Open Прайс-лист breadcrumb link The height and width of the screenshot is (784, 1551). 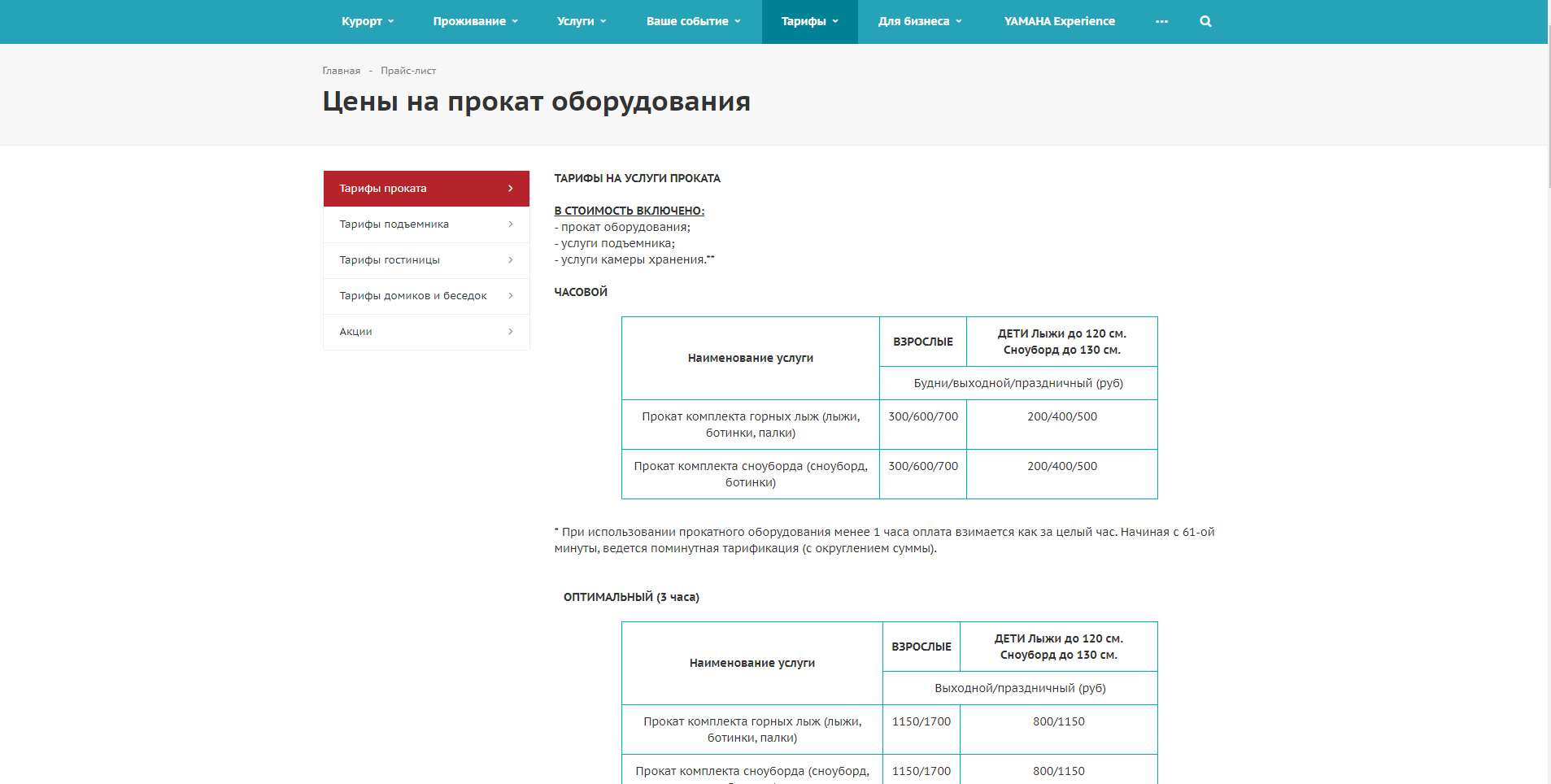[x=408, y=71]
